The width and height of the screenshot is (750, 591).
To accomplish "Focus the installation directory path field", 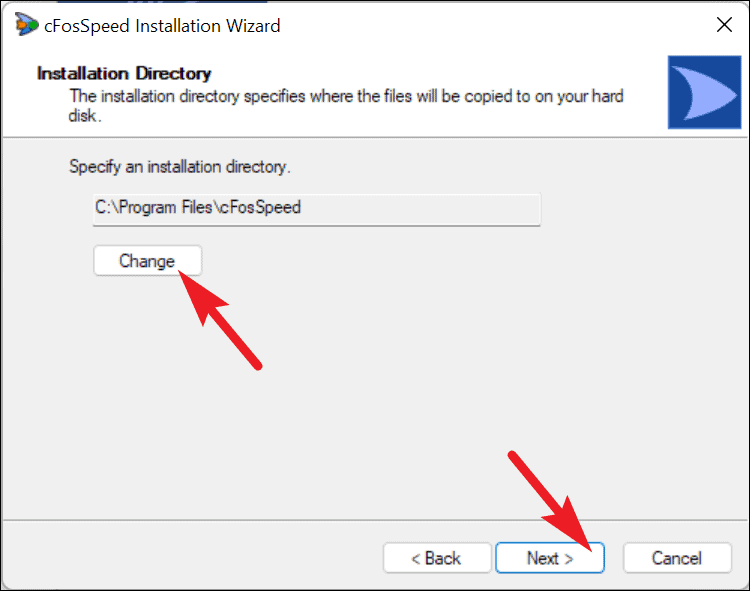I will [317, 209].
